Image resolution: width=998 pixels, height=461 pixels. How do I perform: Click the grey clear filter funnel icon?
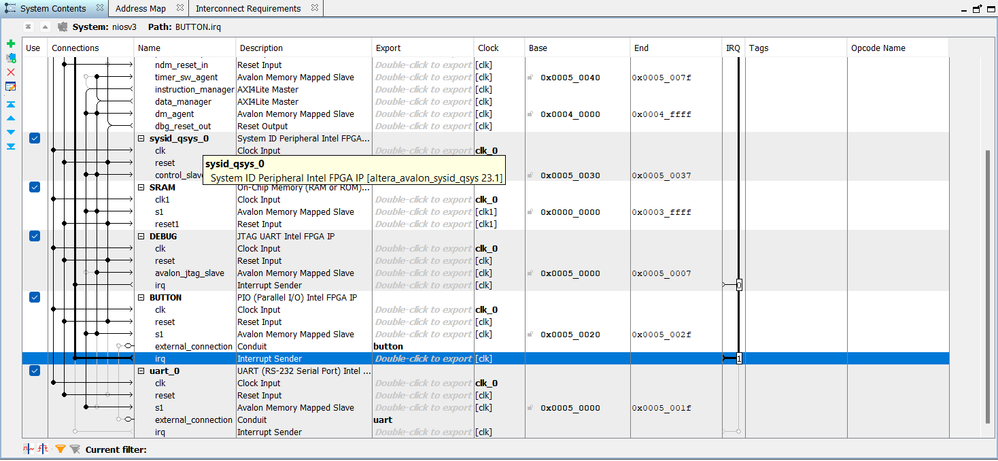[x=74, y=450]
